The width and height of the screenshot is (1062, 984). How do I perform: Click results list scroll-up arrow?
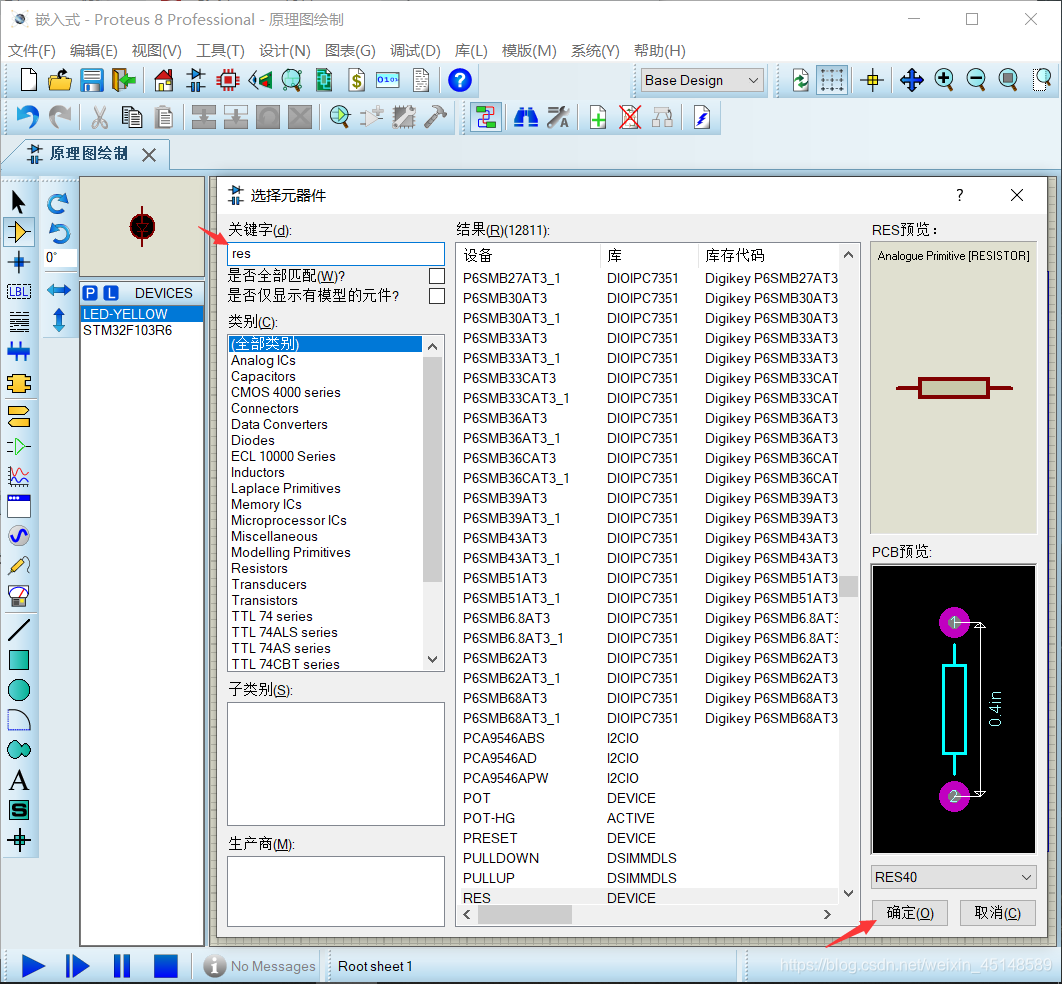coord(848,255)
